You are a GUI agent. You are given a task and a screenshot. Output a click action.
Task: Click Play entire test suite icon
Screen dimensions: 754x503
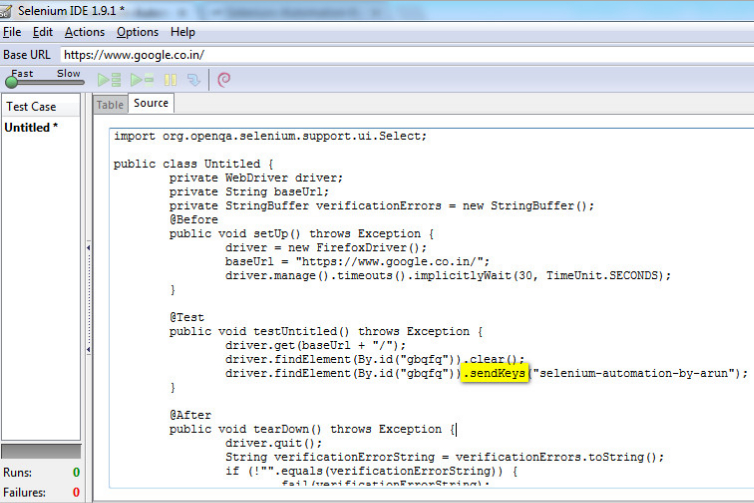109,80
